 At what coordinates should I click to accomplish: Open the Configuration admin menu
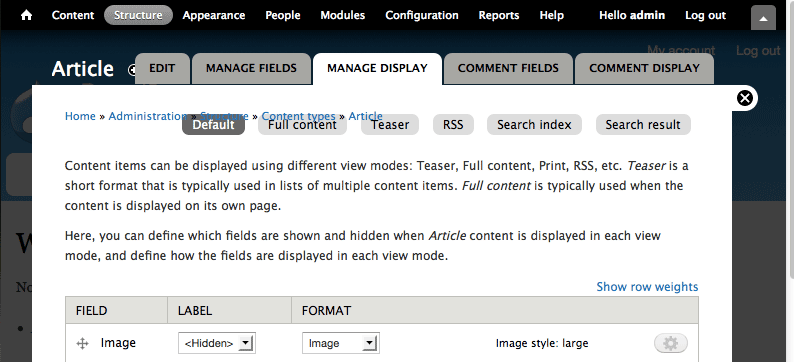pyautogui.click(x=422, y=15)
